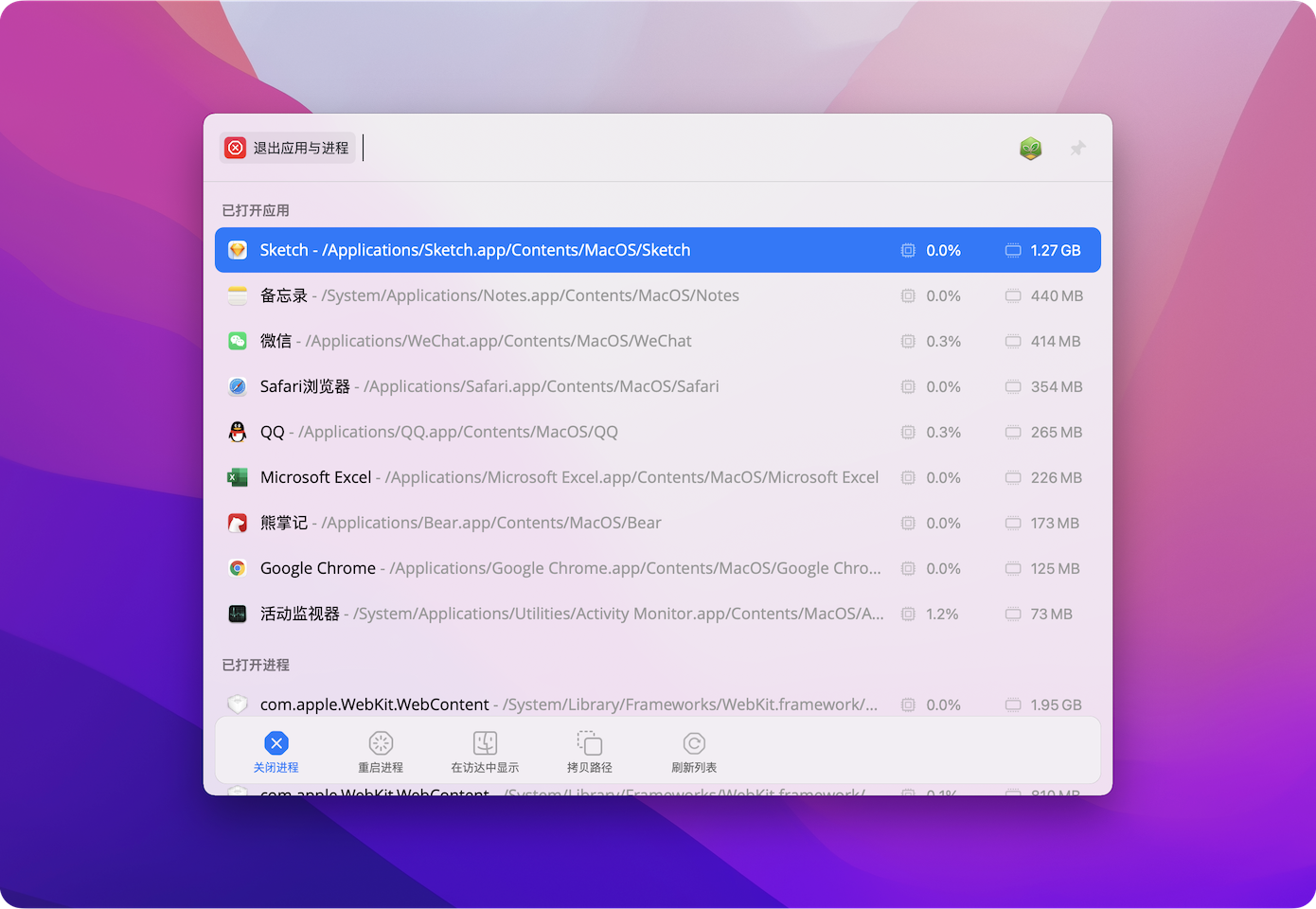Select the 备忘录 Notes row
Screen dimensions: 1316x909
(x=658, y=295)
